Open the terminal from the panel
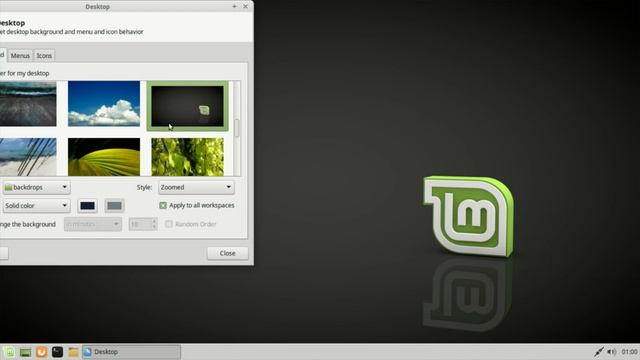 pyautogui.click(x=57, y=352)
